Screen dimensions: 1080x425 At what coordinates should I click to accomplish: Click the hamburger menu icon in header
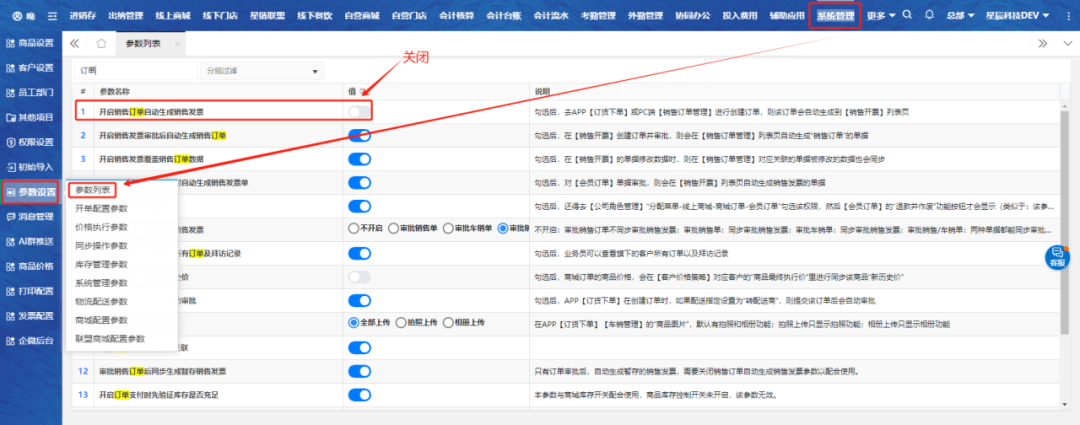point(51,16)
